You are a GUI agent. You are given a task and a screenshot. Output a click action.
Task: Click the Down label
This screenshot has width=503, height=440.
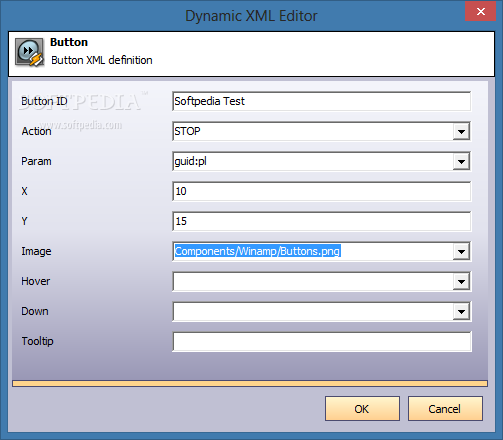coord(35,311)
